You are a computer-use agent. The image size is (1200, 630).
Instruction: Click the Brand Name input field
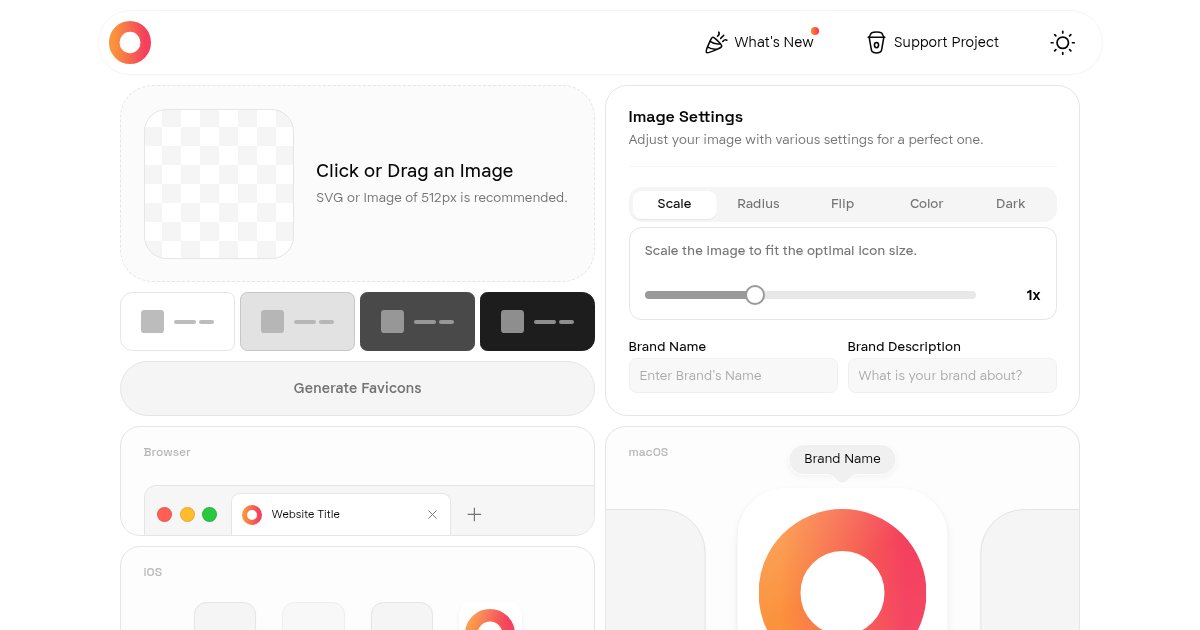[x=733, y=376]
